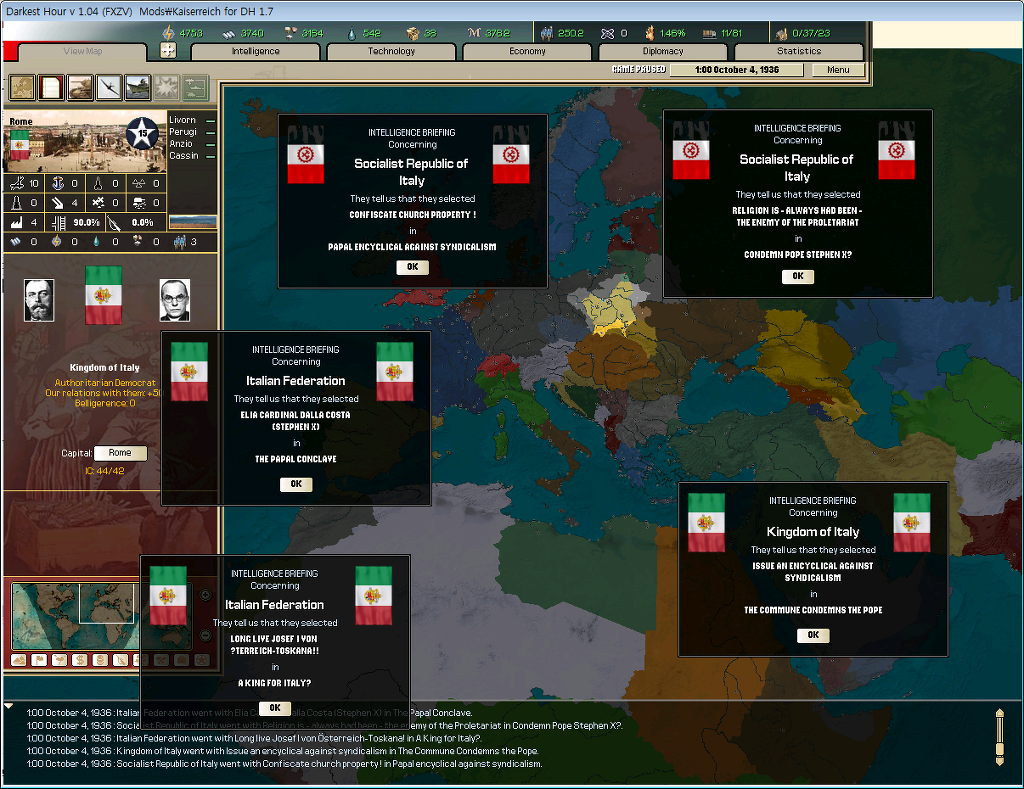Click log line about Confiscate church property
The width and height of the screenshot is (1024, 789).
tap(284, 764)
